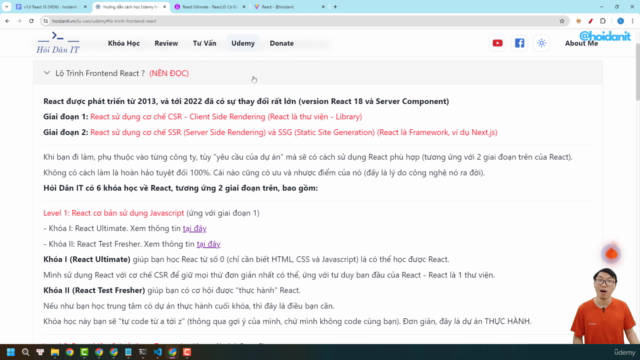Click the orange floating chat bubble button
This screenshot has width=640, height=360.
coord(611,253)
